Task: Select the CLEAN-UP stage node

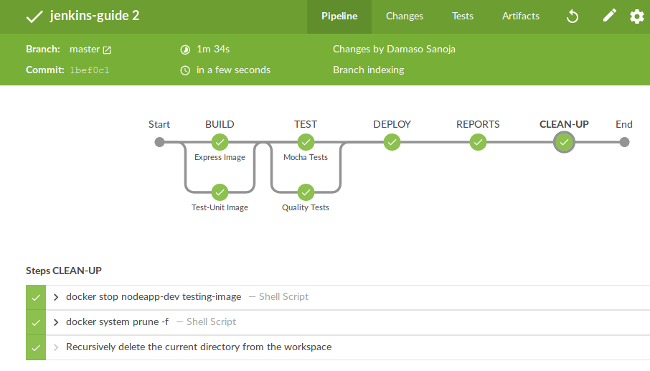Action: (x=564, y=142)
